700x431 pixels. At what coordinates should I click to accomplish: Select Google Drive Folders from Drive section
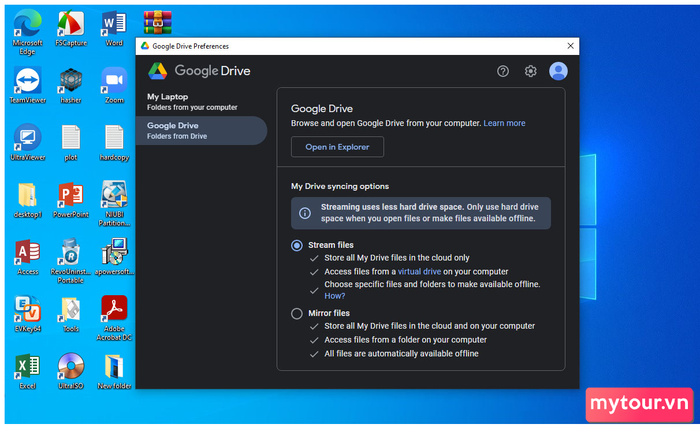(201, 130)
